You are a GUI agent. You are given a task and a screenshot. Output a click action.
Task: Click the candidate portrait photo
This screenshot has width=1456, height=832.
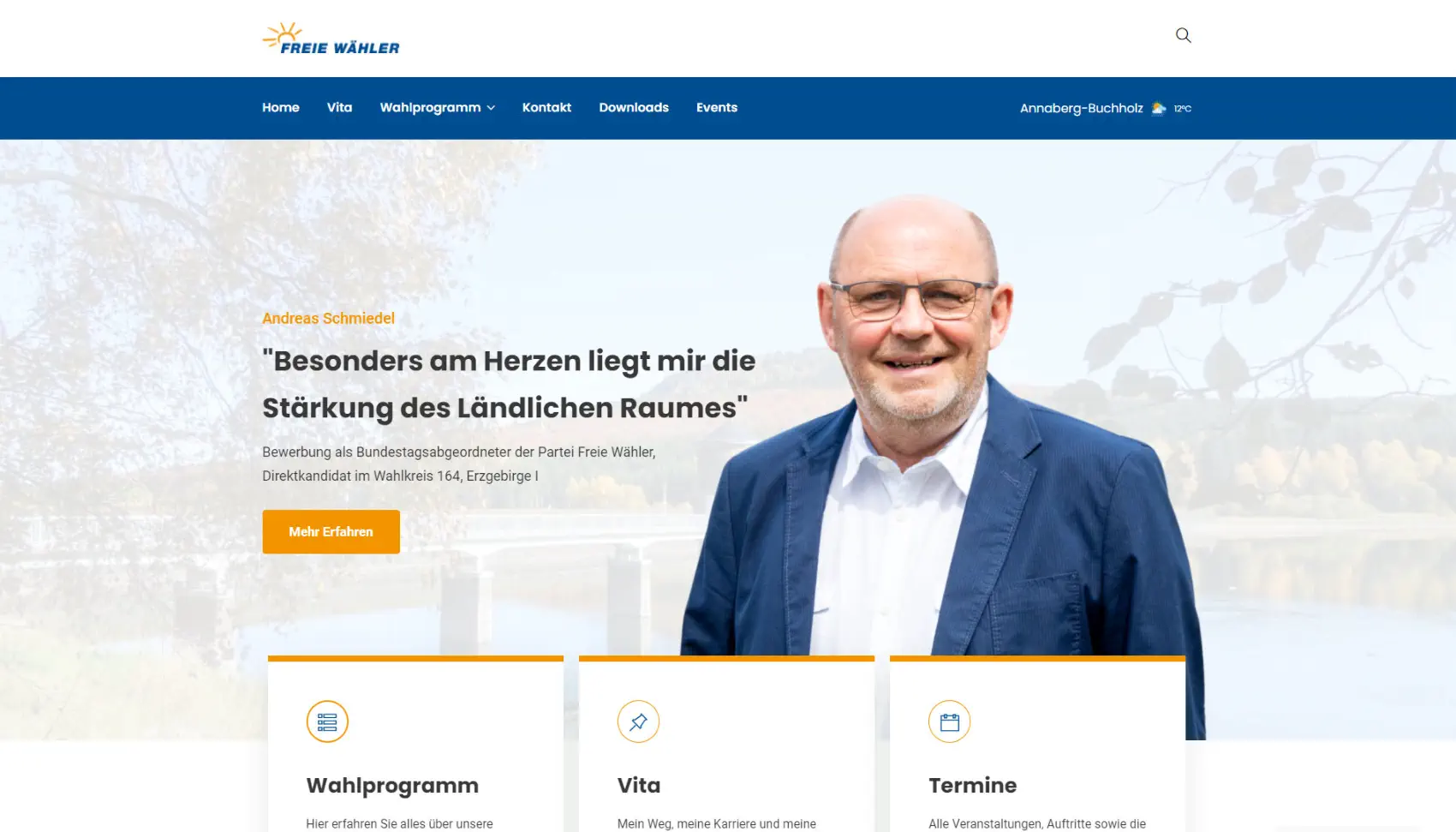[x=942, y=428]
